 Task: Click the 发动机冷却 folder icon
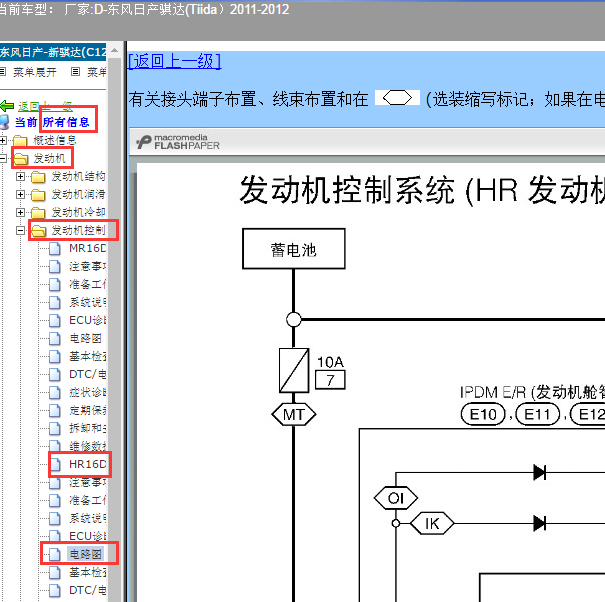(x=38, y=213)
